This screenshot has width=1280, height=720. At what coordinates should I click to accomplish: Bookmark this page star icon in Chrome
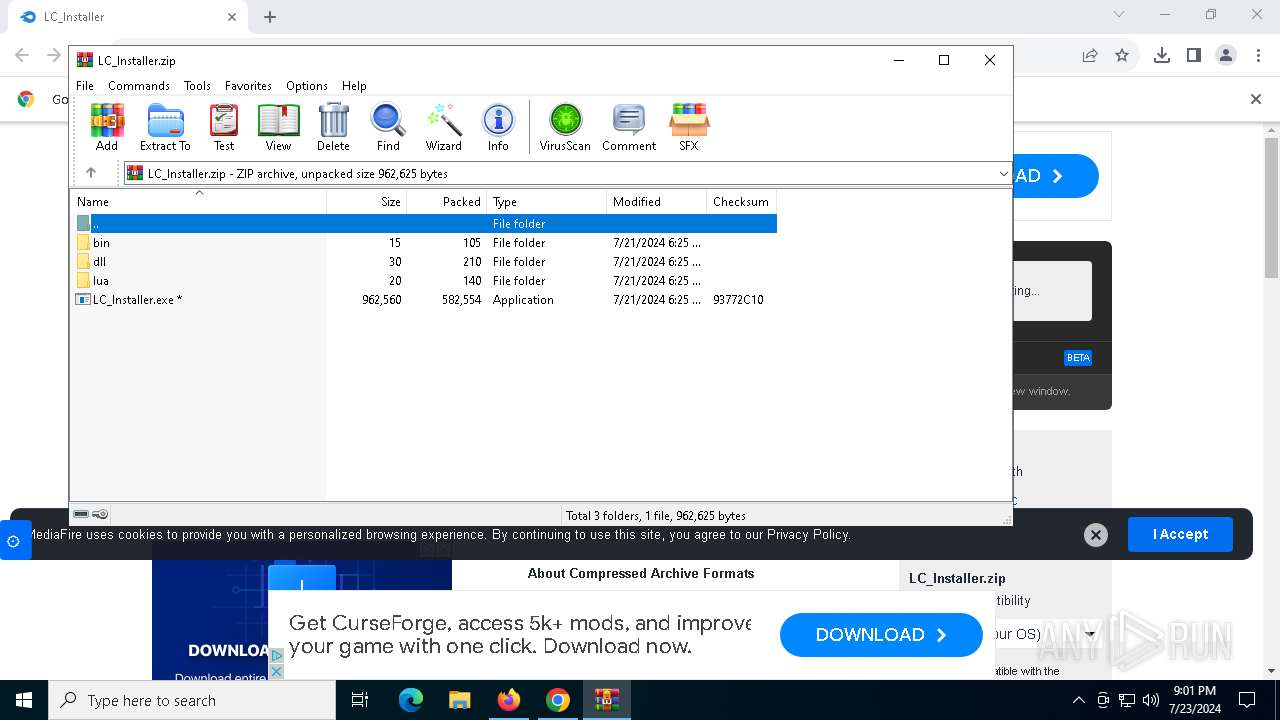[1122, 56]
